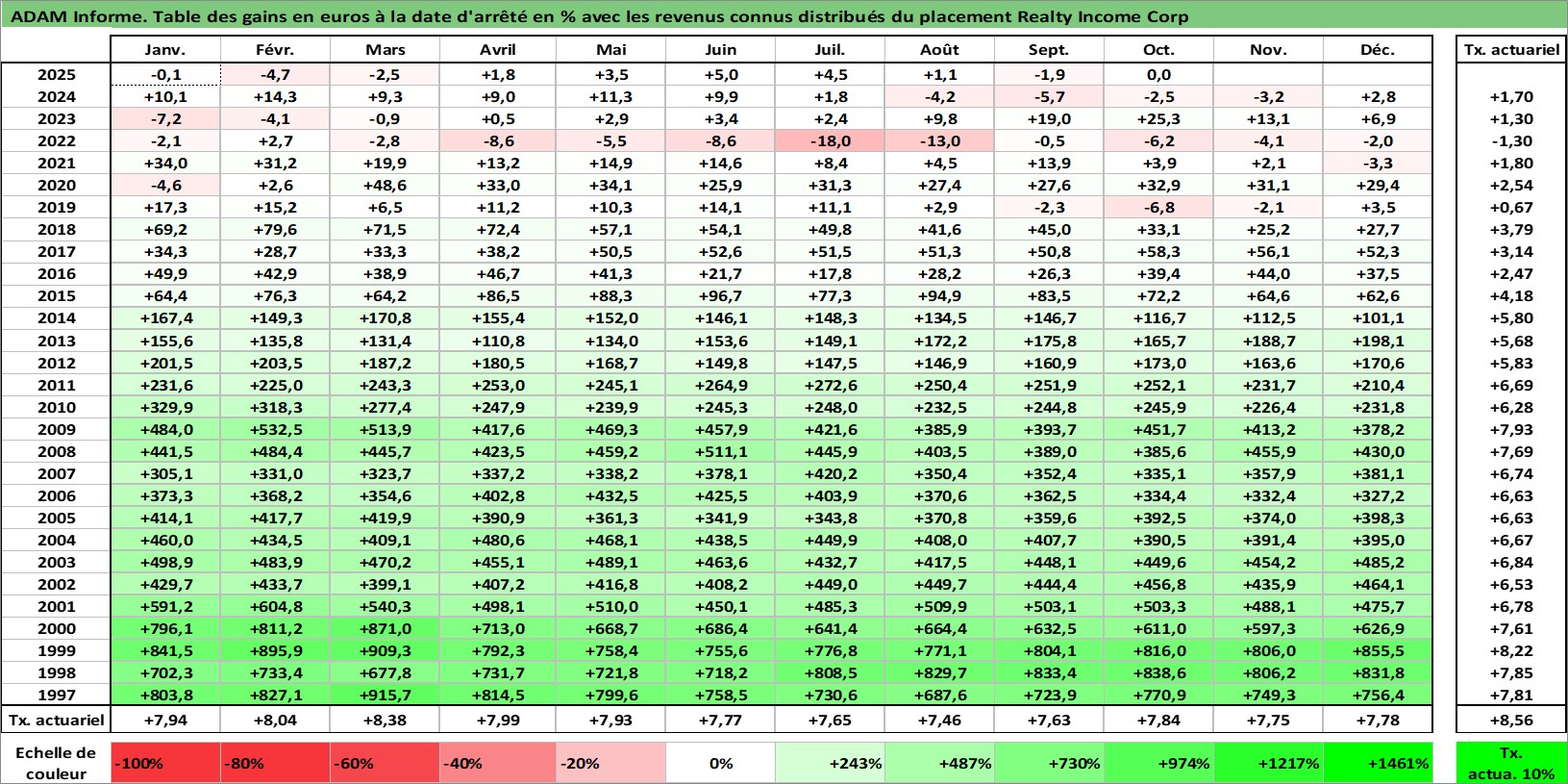Image resolution: width=1568 pixels, height=784 pixels.
Task: Select the Avril column header
Action: (x=497, y=50)
